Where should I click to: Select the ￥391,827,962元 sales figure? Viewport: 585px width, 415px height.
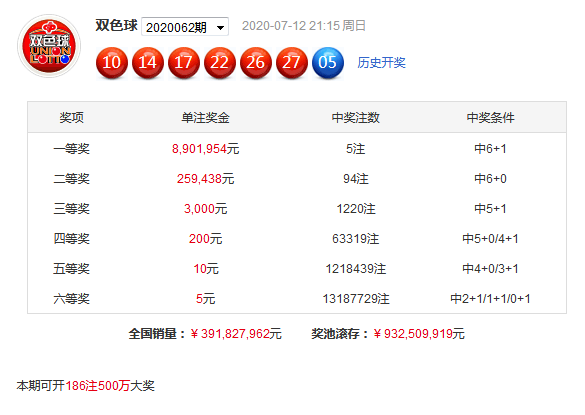click(x=236, y=333)
